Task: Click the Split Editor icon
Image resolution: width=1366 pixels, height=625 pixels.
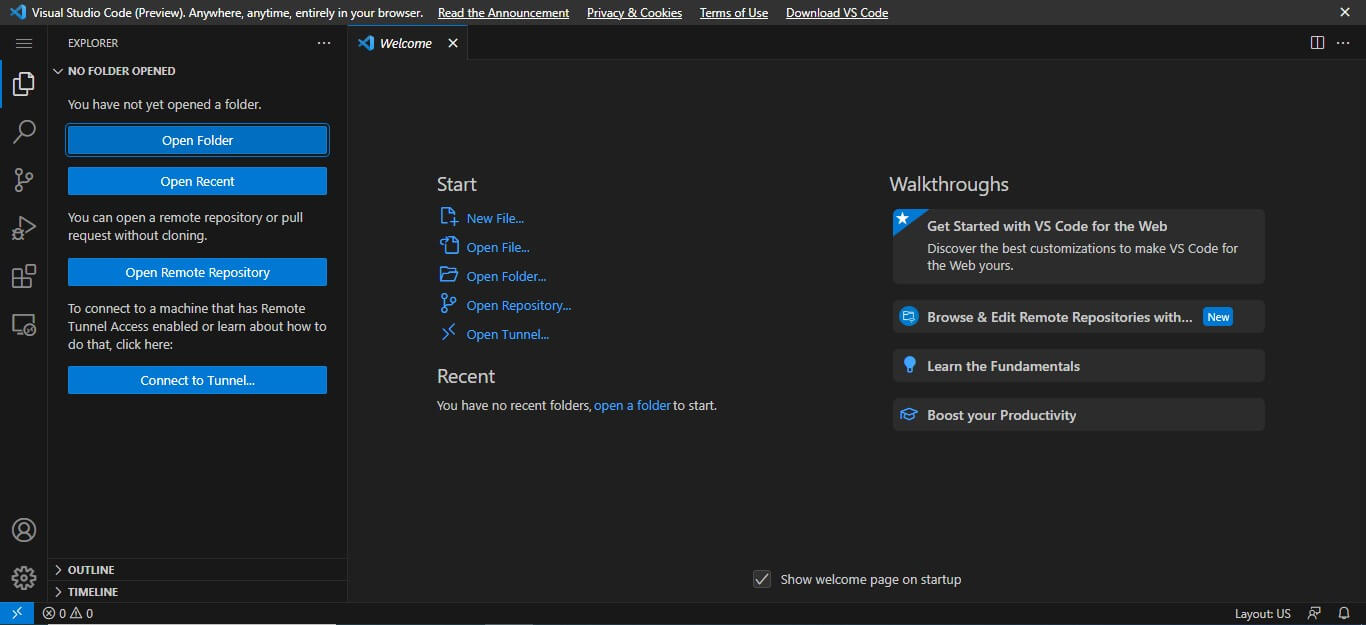Action: click(x=1317, y=42)
